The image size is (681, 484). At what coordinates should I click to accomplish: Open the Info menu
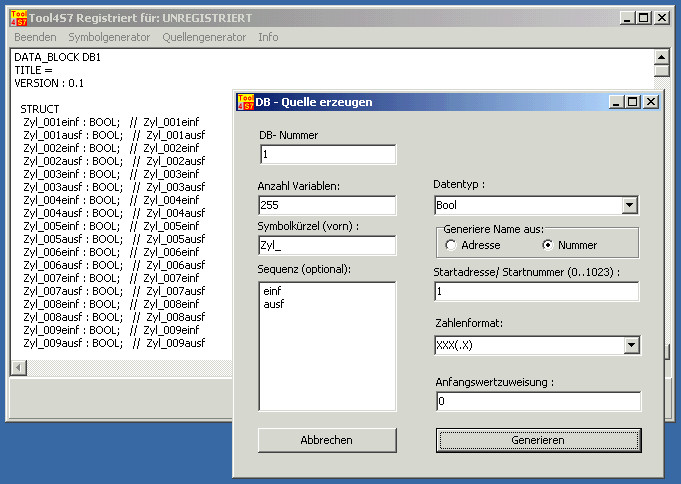point(268,37)
